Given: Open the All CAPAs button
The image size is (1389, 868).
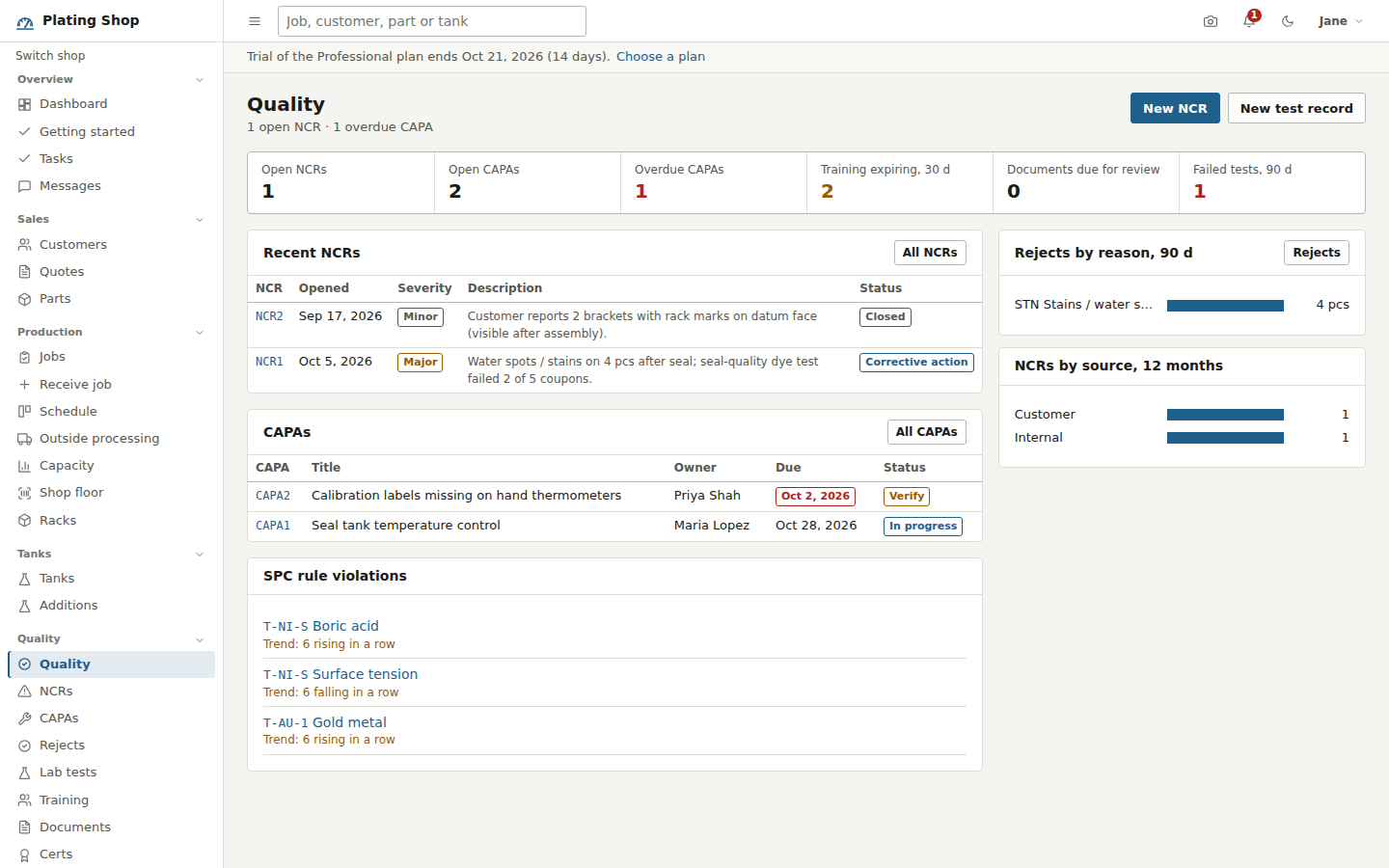Looking at the screenshot, I should [926, 432].
